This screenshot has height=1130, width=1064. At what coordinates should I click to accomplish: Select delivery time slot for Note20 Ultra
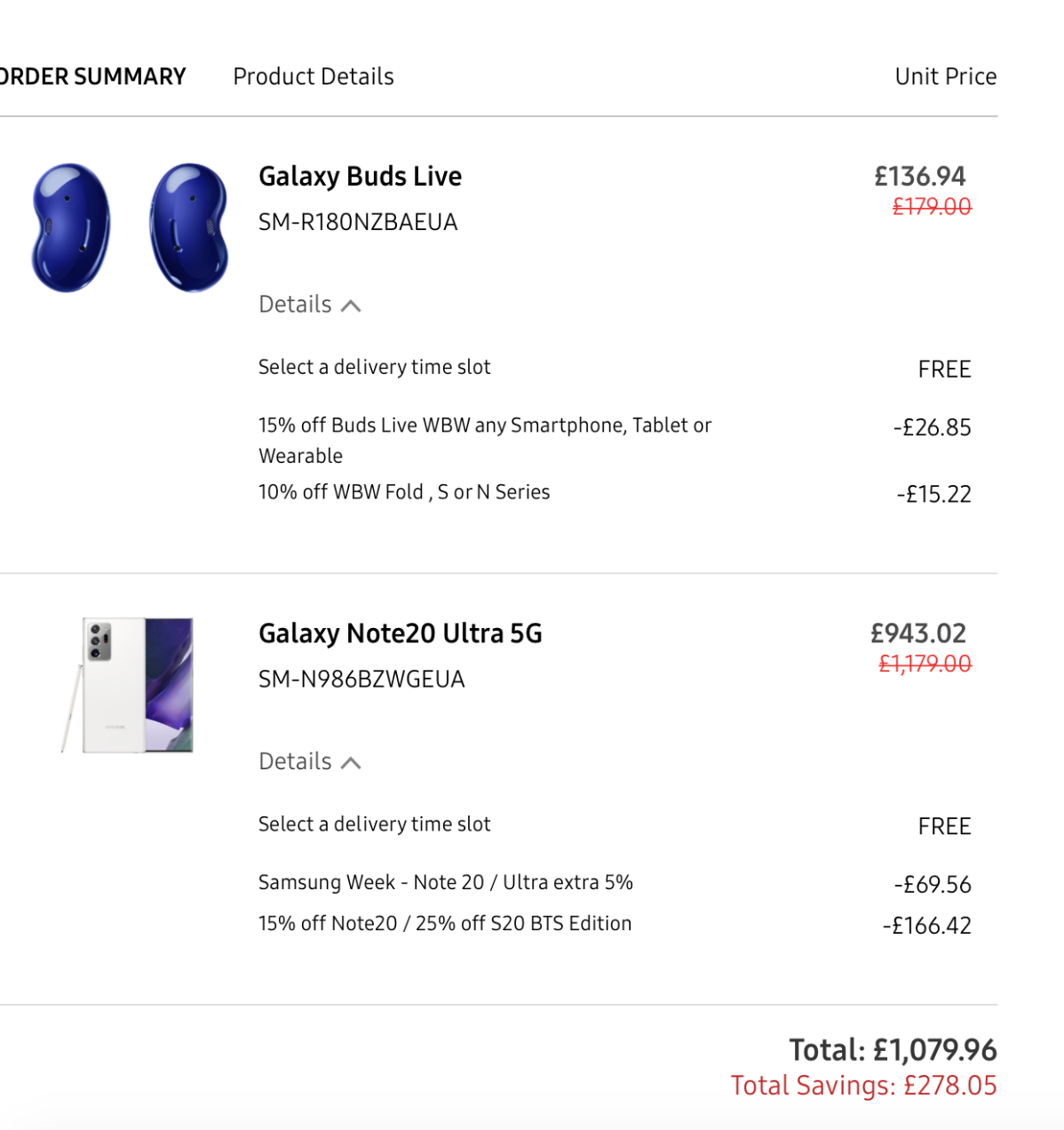(x=374, y=824)
